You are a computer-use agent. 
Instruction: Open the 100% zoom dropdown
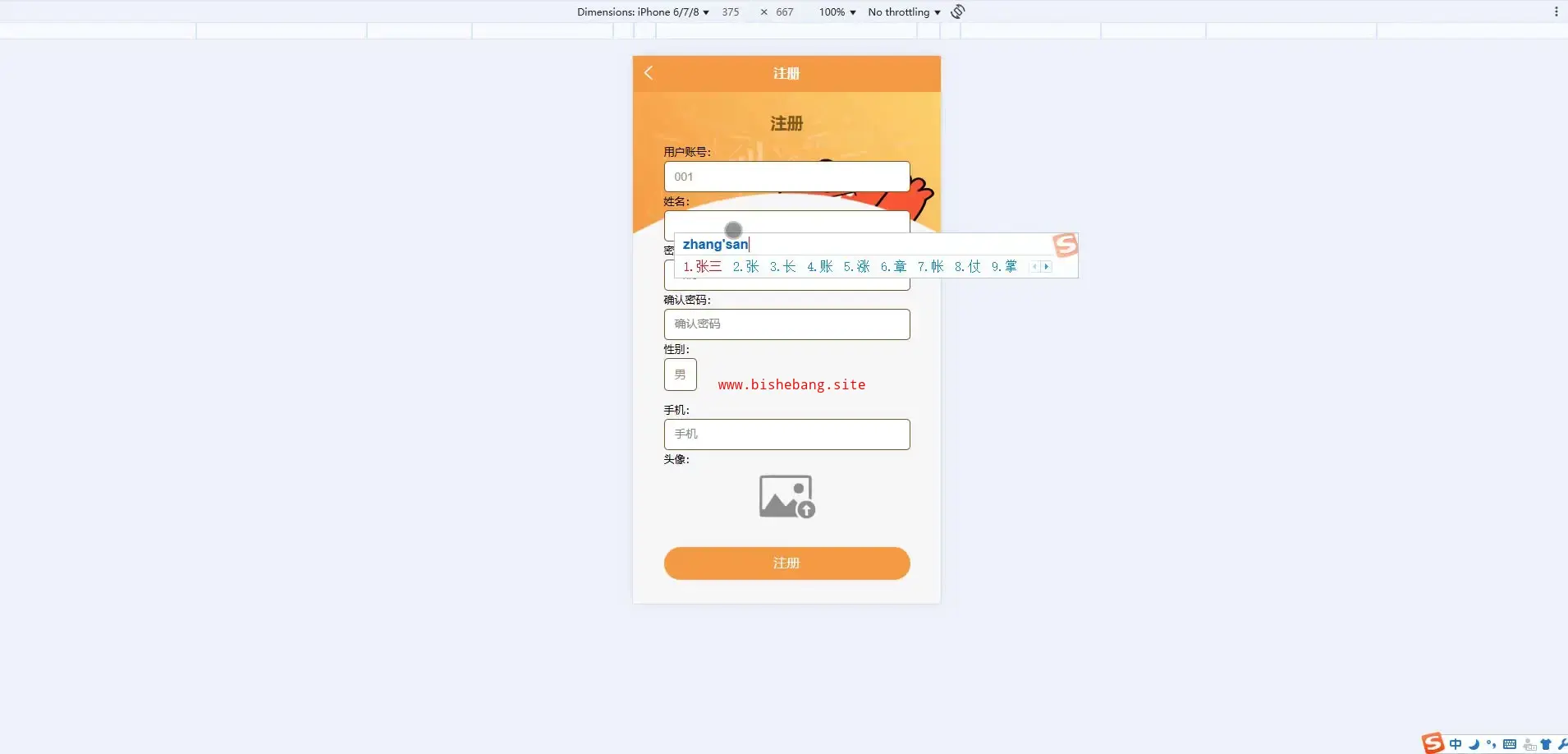tap(837, 11)
